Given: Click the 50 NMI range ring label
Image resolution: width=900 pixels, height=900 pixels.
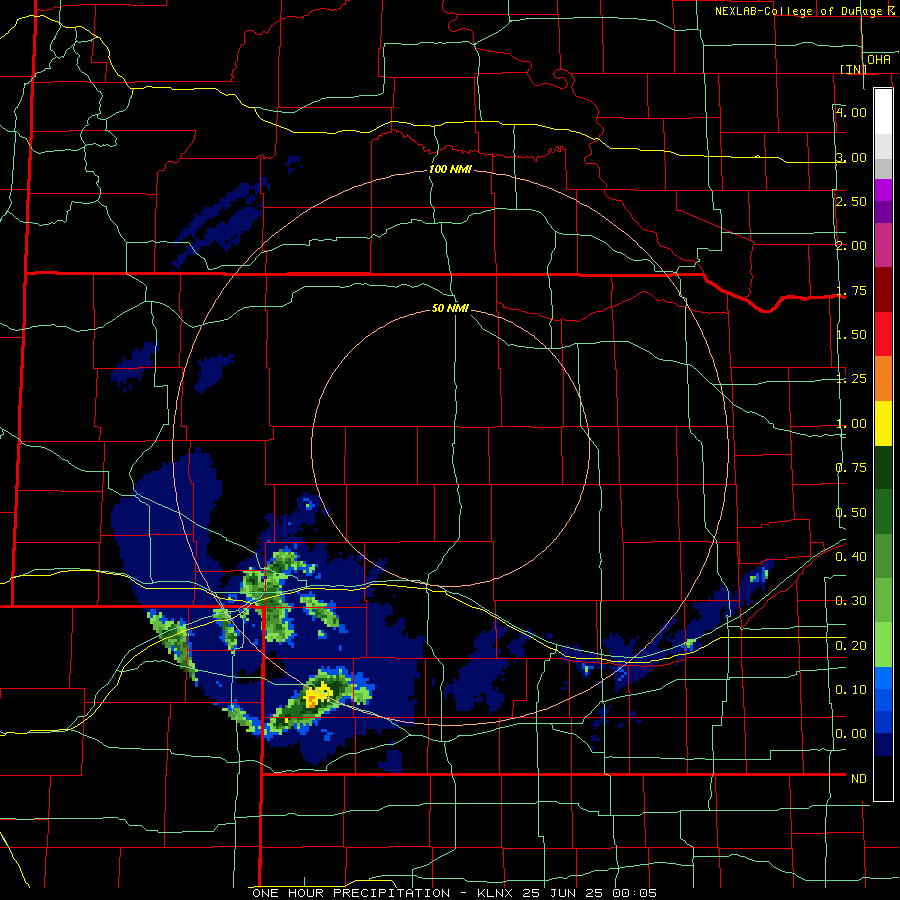Looking at the screenshot, I should tap(450, 308).
